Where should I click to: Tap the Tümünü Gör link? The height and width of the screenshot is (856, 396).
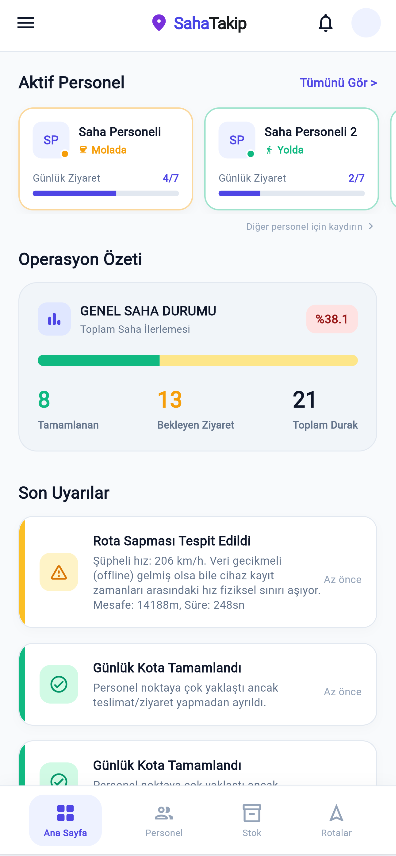[339, 83]
